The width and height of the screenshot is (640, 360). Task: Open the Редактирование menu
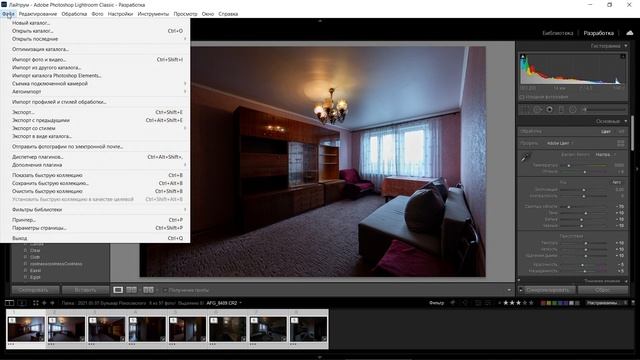click(38, 14)
